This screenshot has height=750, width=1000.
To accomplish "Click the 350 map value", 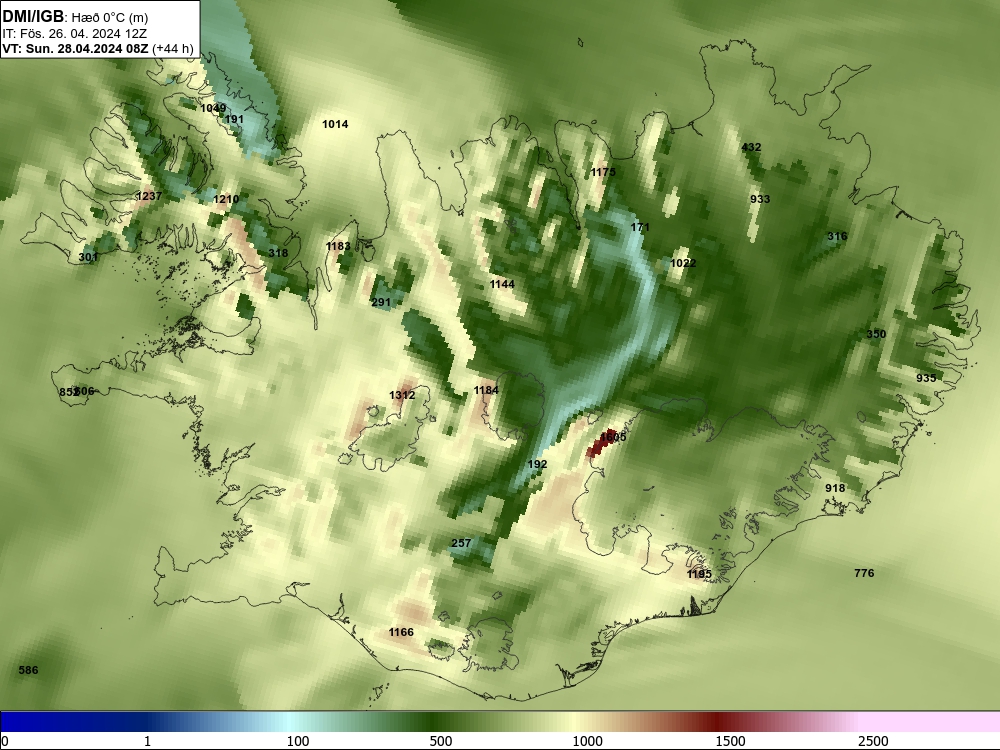I will point(876,334).
